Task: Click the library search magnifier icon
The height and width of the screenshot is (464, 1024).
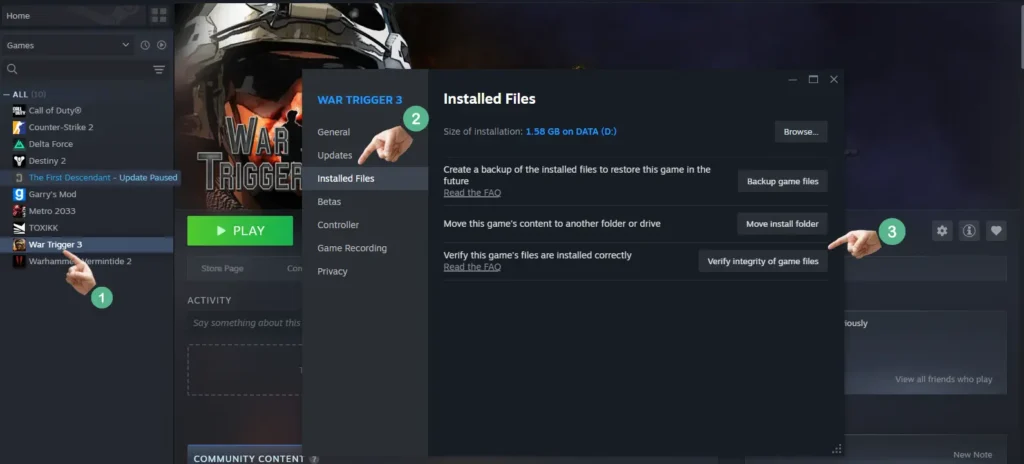Action: (12, 69)
